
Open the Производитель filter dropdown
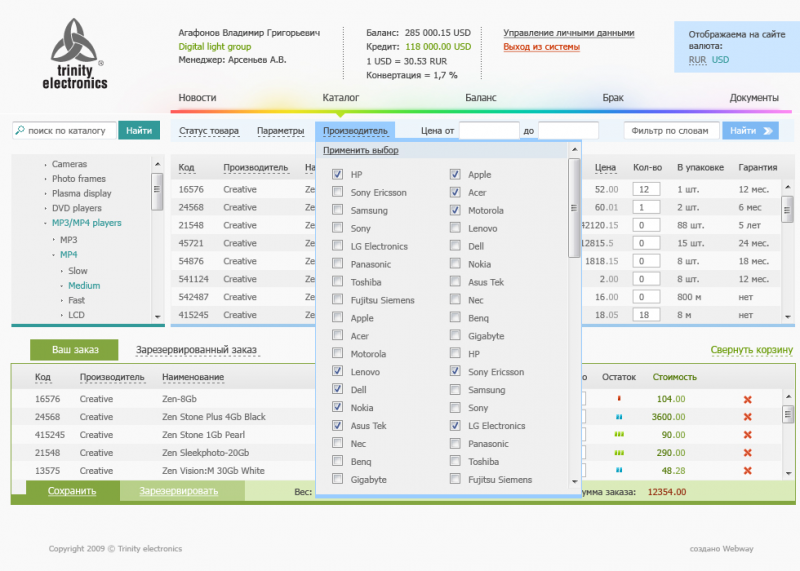click(x=355, y=131)
